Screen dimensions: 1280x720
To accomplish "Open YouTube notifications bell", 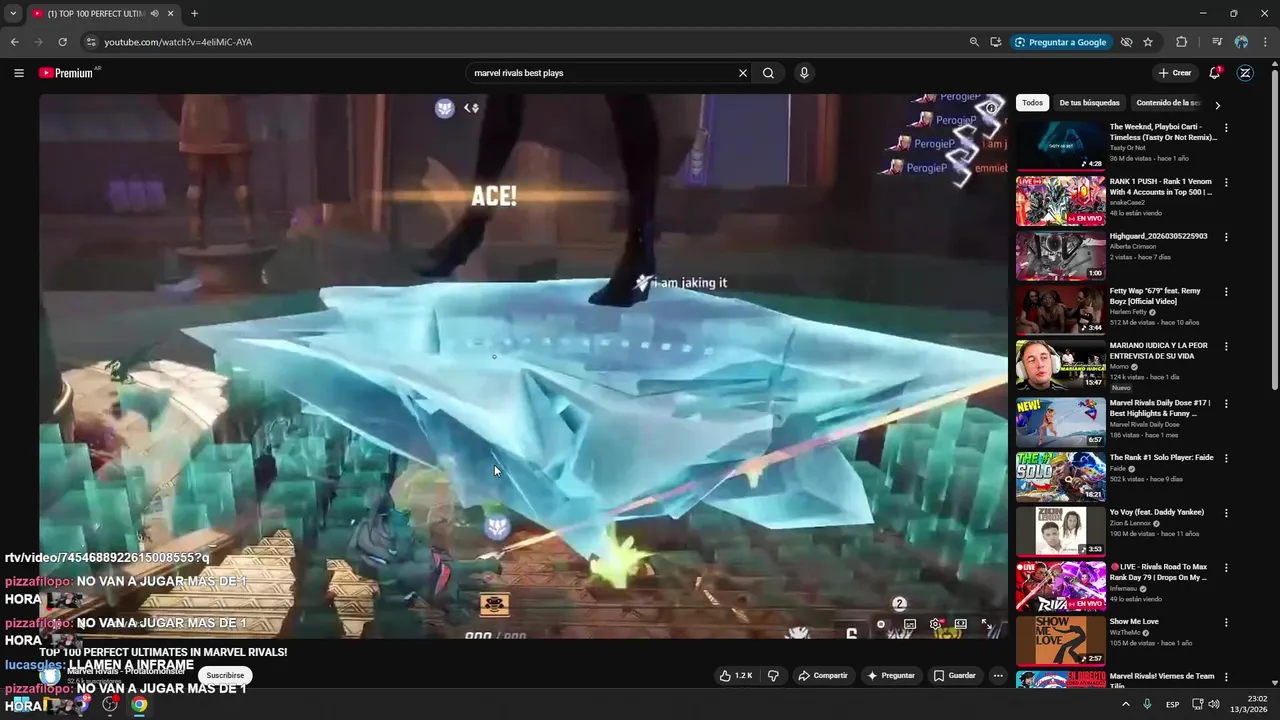I will tap(1214, 73).
